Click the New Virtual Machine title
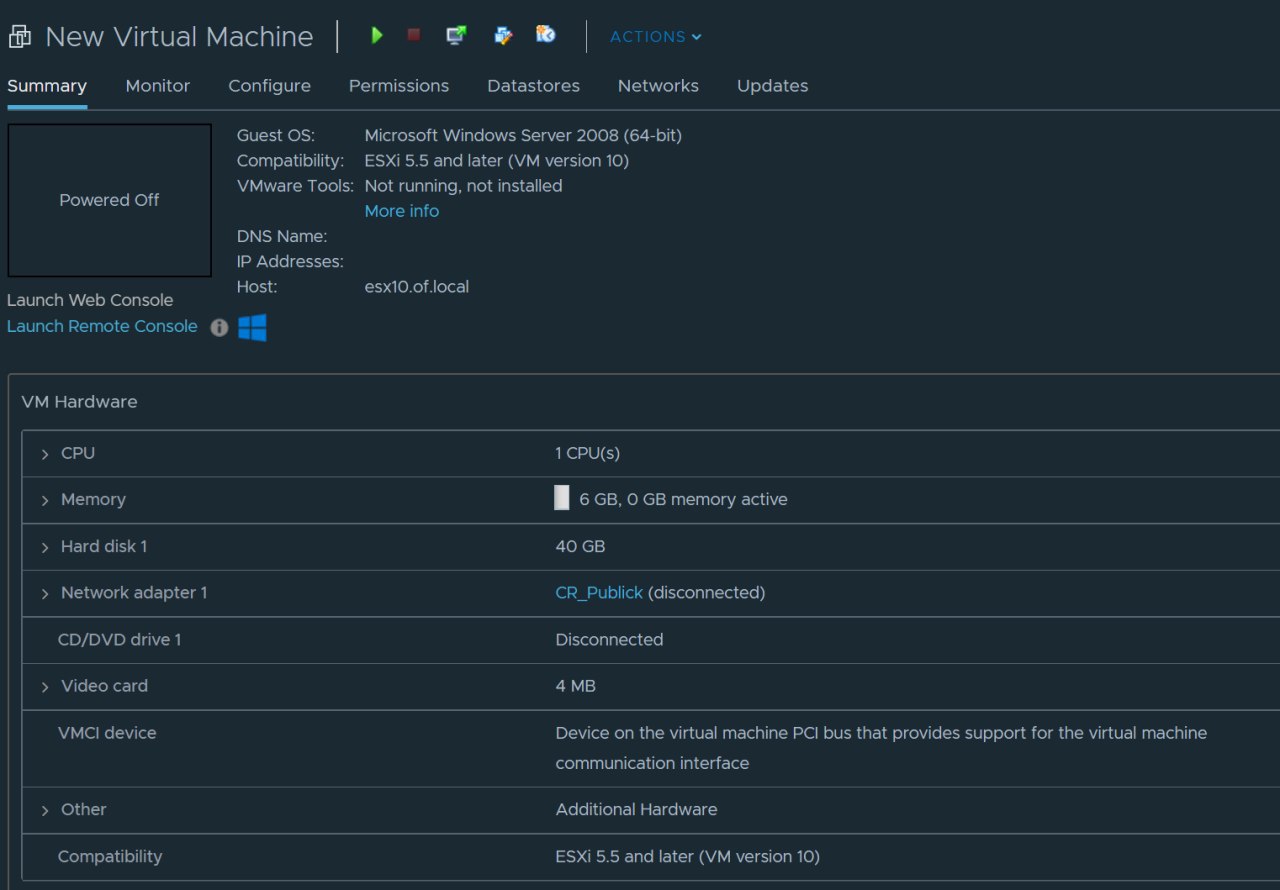The height and width of the screenshot is (890, 1280). [x=179, y=37]
